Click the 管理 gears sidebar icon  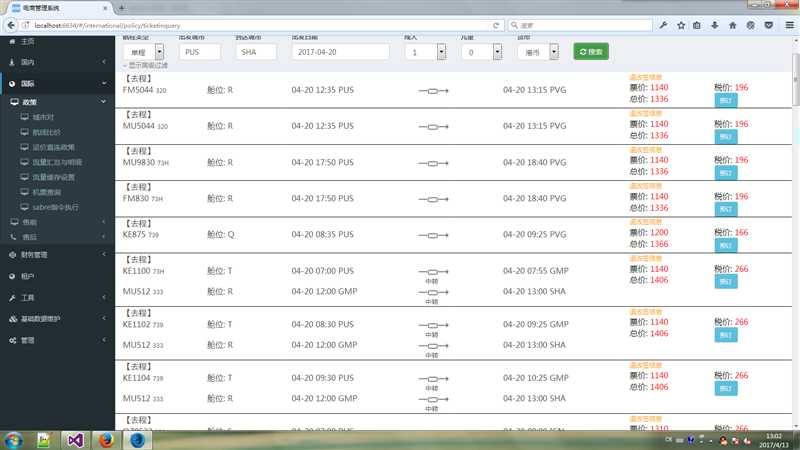click(13, 340)
